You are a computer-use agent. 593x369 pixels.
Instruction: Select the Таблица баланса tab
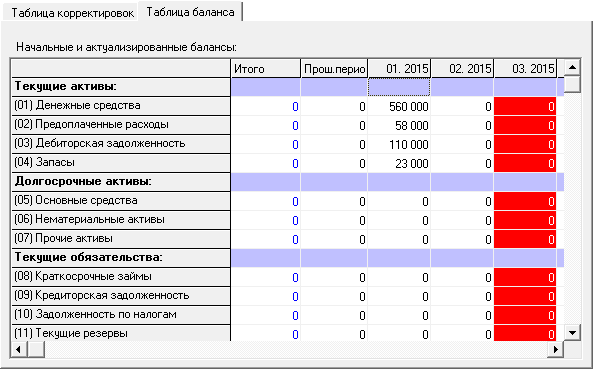[x=190, y=12]
